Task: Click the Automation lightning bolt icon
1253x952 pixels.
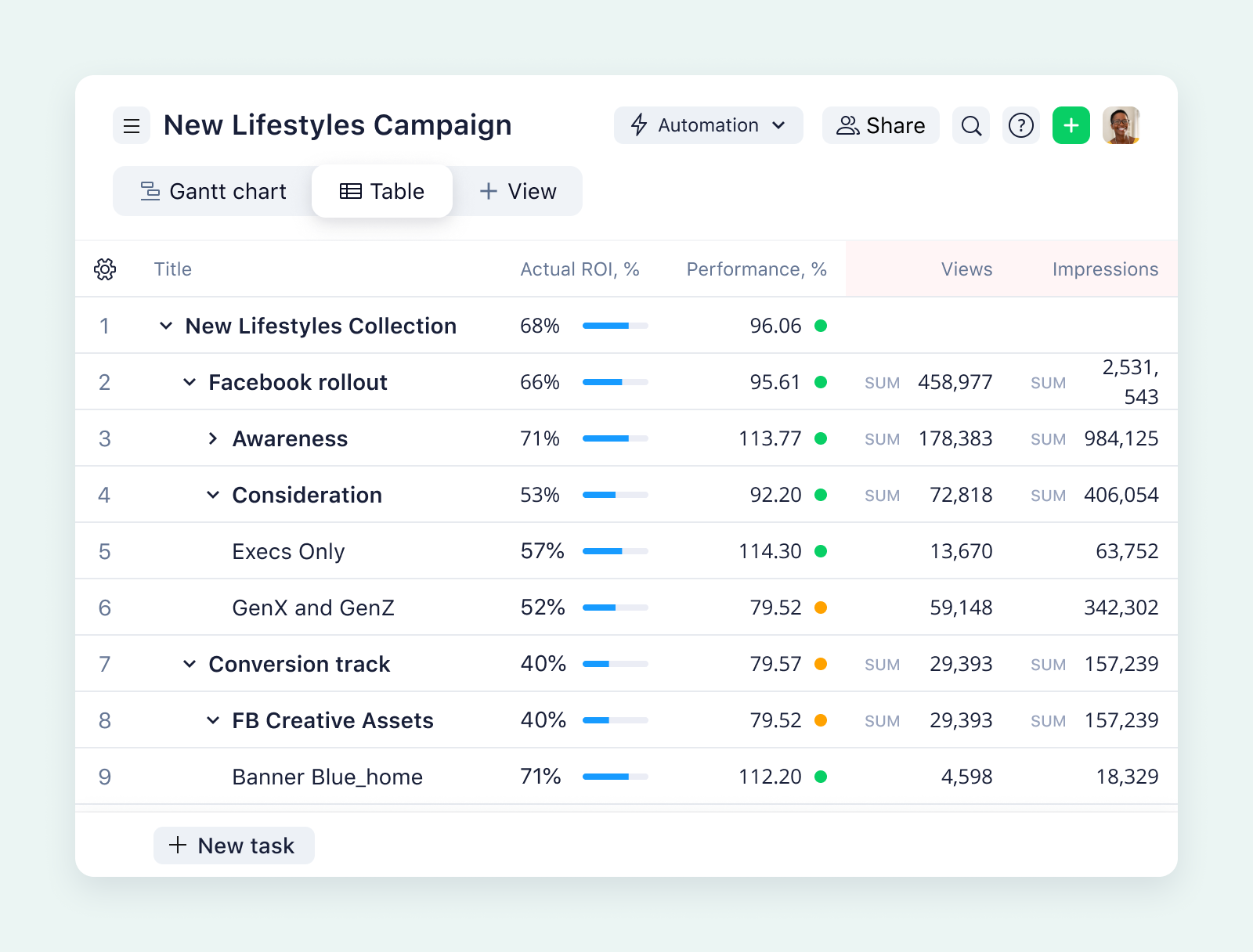Action: tap(638, 125)
